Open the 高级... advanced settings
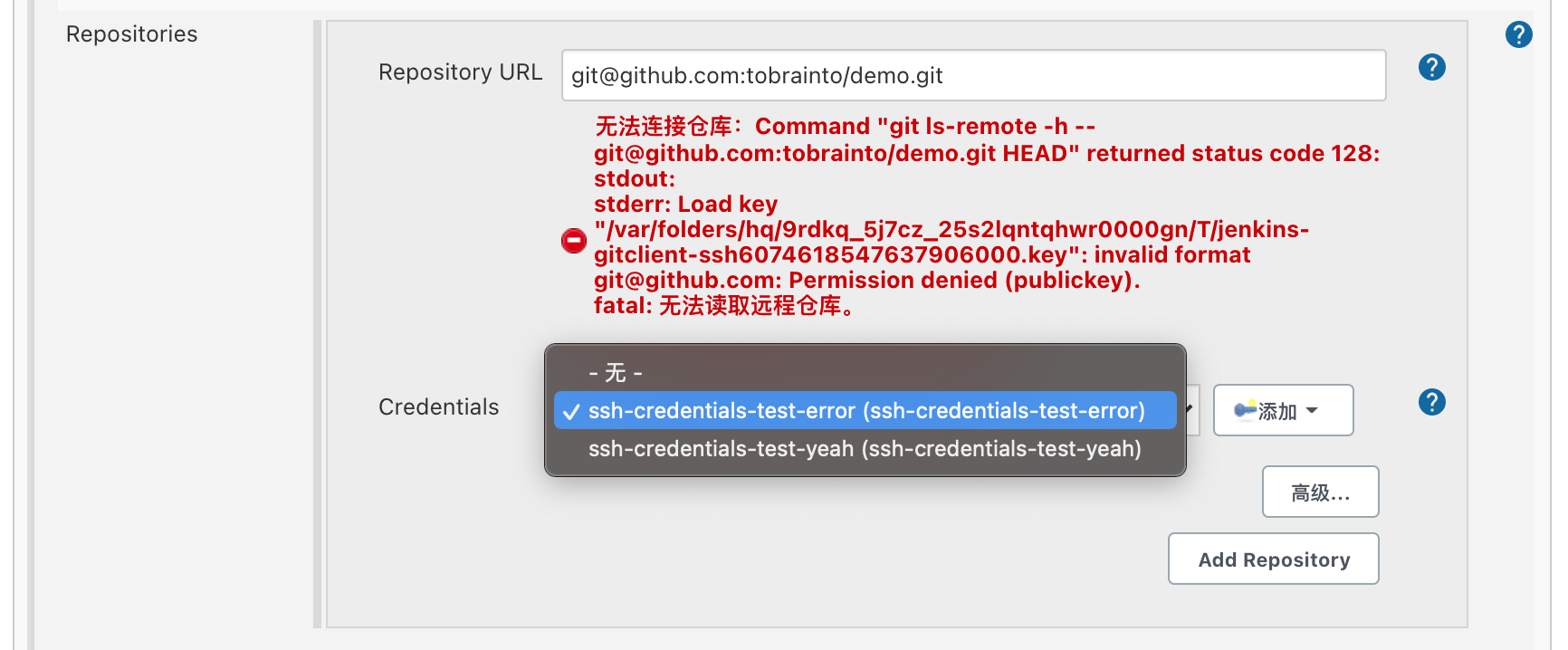 (1320, 492)
